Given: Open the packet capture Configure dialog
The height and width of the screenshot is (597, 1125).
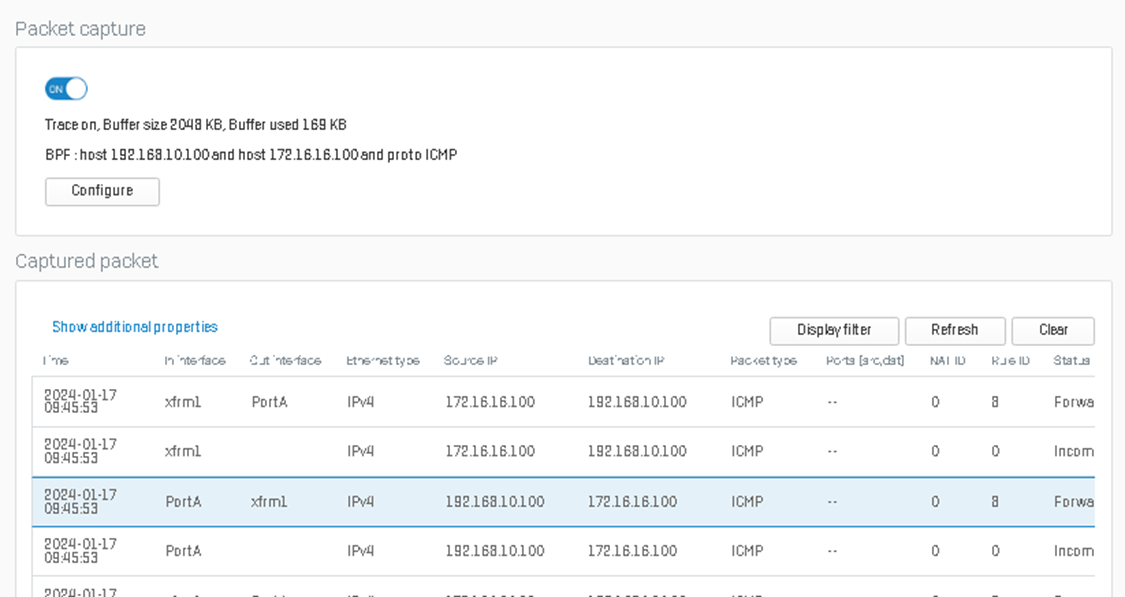Looking at the screenshot, I should (102, 191).
